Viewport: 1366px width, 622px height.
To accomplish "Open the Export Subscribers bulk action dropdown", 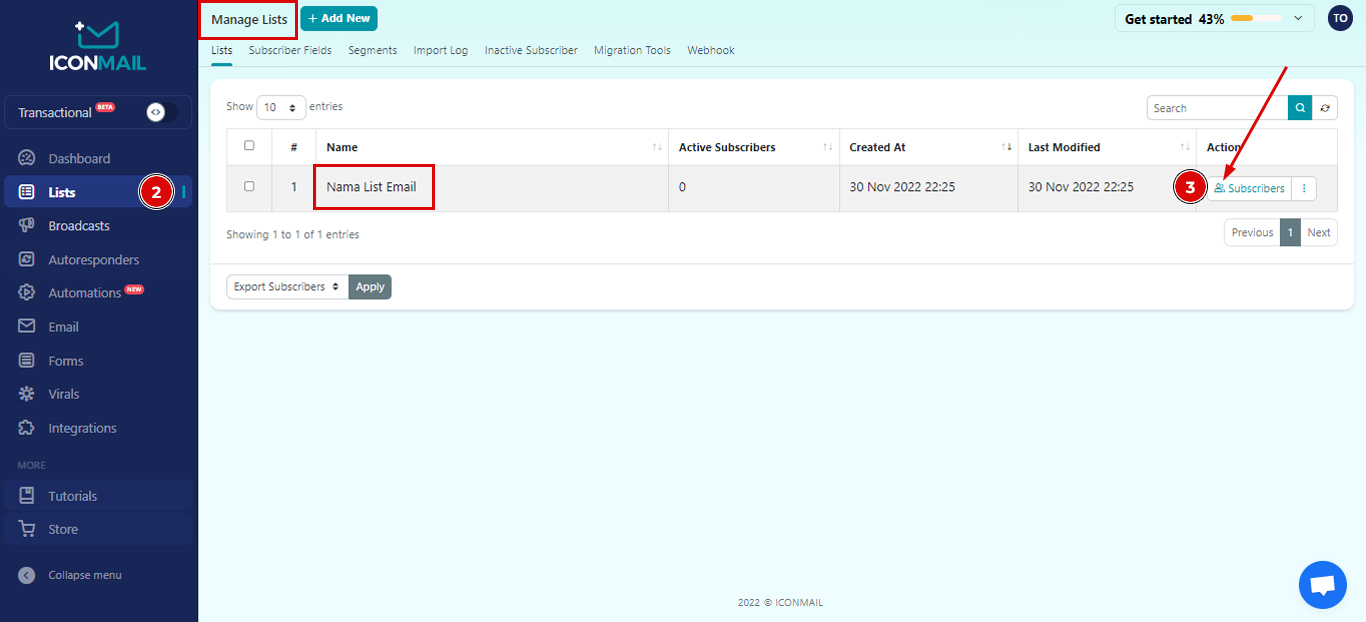I will 287,287.
